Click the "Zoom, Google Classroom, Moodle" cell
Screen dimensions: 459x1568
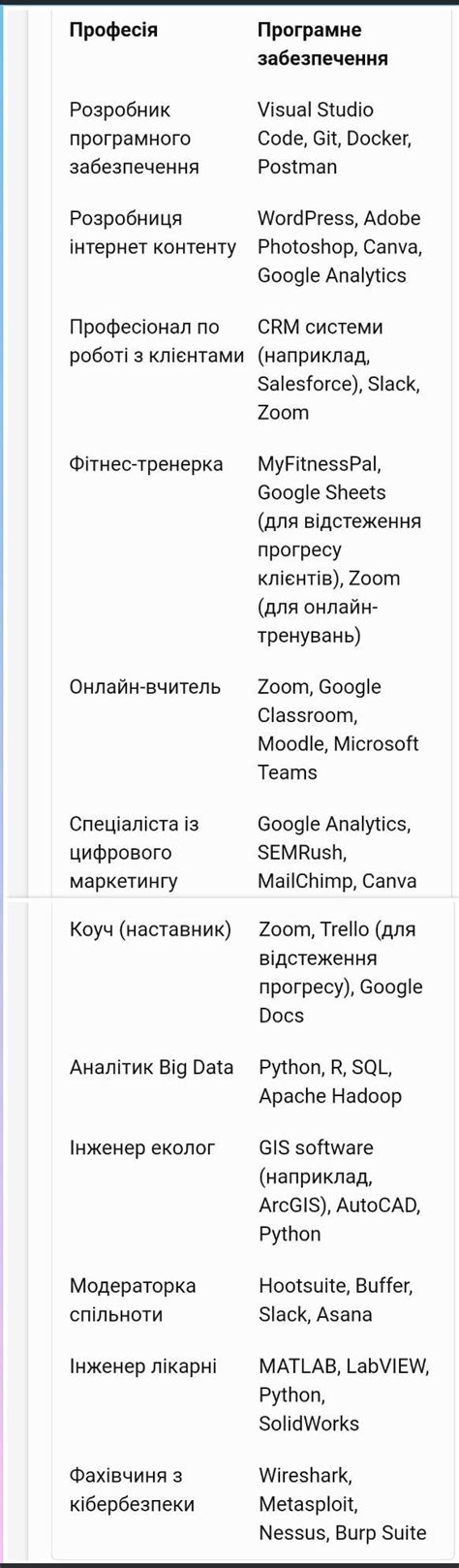(x=338, y=730)
